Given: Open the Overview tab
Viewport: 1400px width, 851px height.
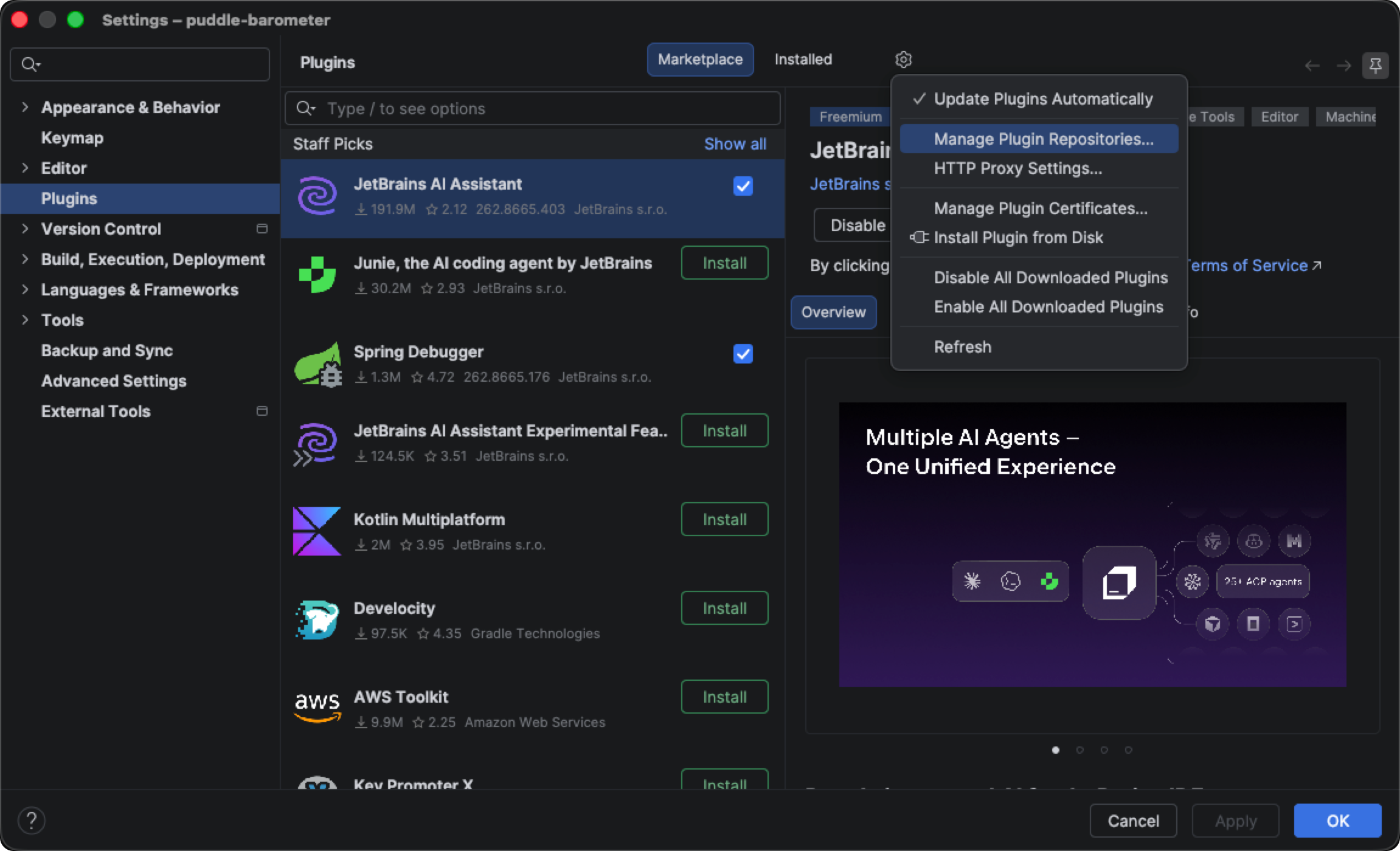Looking at the screenshot, I should tap(833, 312).
